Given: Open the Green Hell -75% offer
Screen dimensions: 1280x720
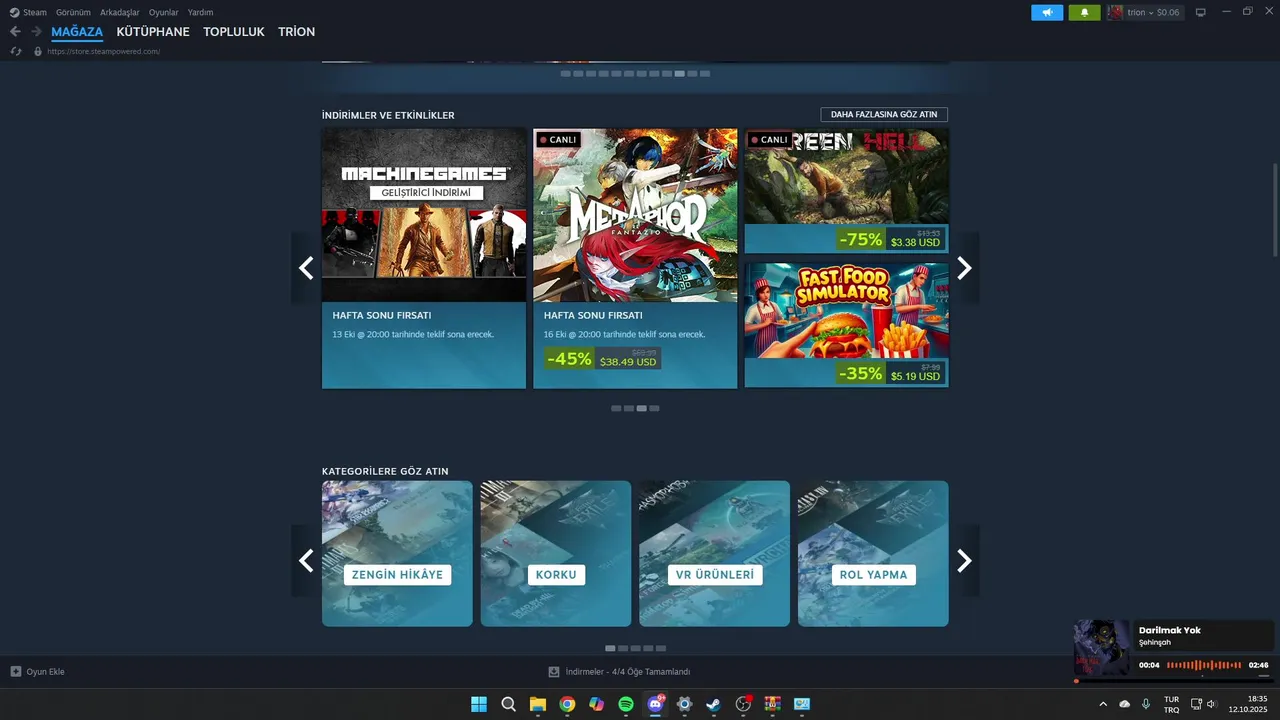Looking at the screenshot, I should (x=846, y=190).
